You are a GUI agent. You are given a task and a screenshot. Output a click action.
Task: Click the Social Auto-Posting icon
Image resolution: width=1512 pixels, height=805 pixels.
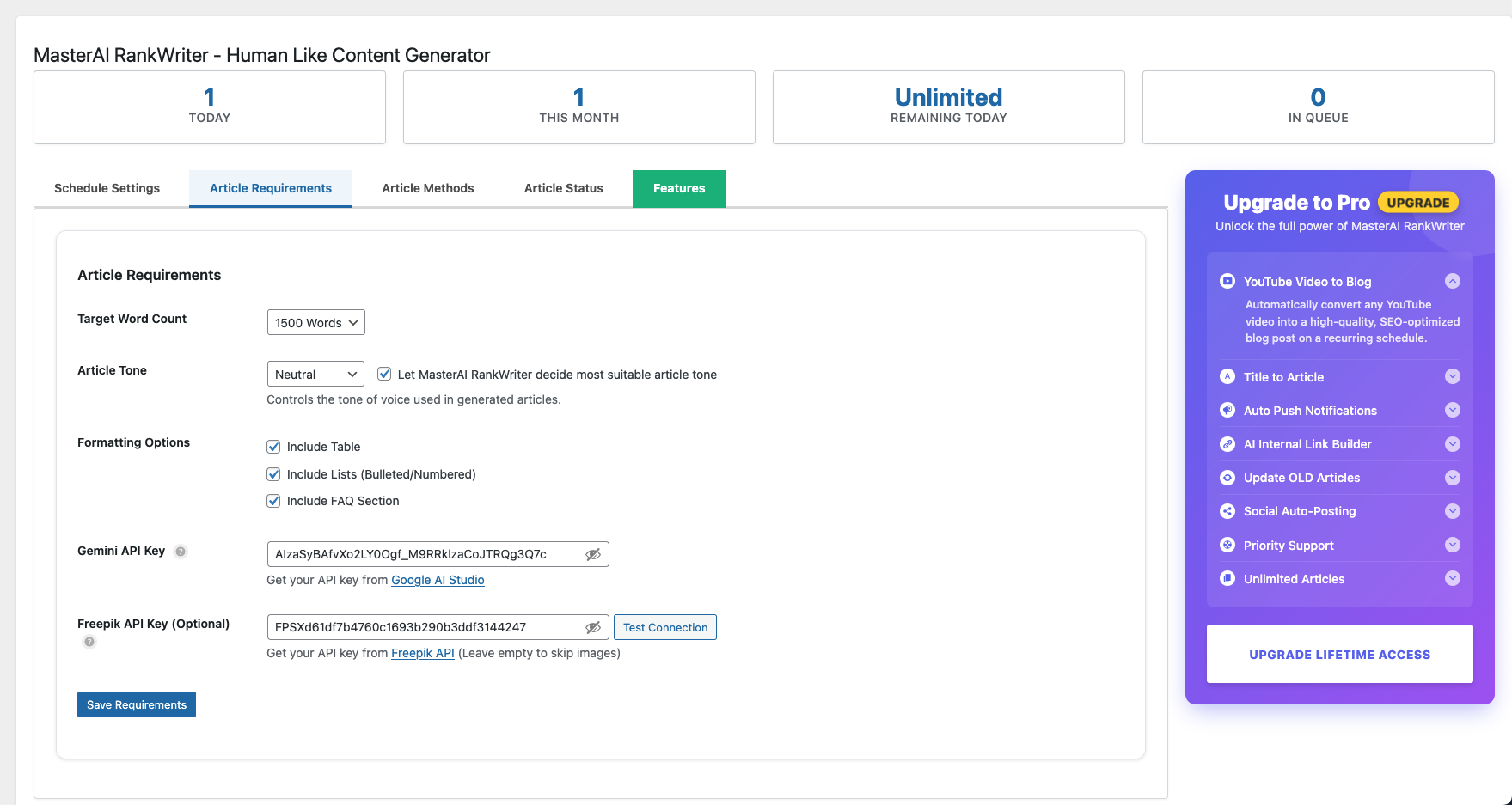[x=1227, y=511]
